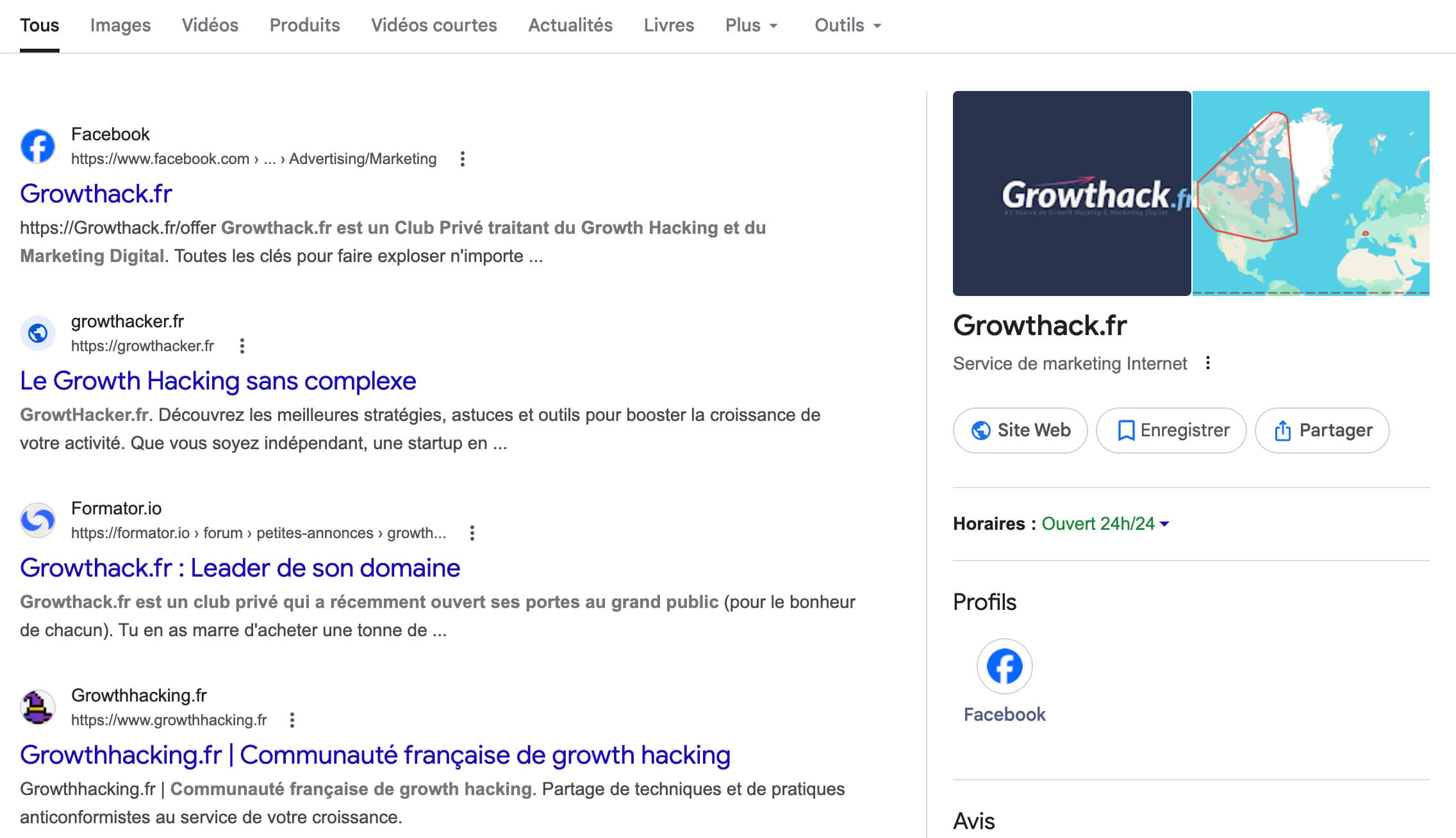Image resolution: width=1456 pixels, height=838 pixels.
Task: Click the Service de marketing Internet text
Action: [1070, 363]
